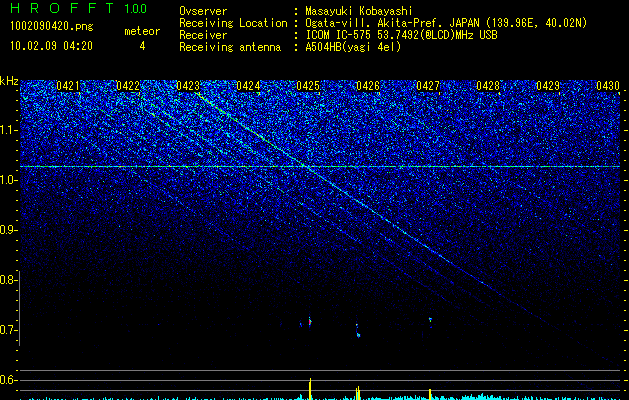The width and height of the screenshot is (629, 400).
Task: Click the 0421 time marker
Action: 67,86
